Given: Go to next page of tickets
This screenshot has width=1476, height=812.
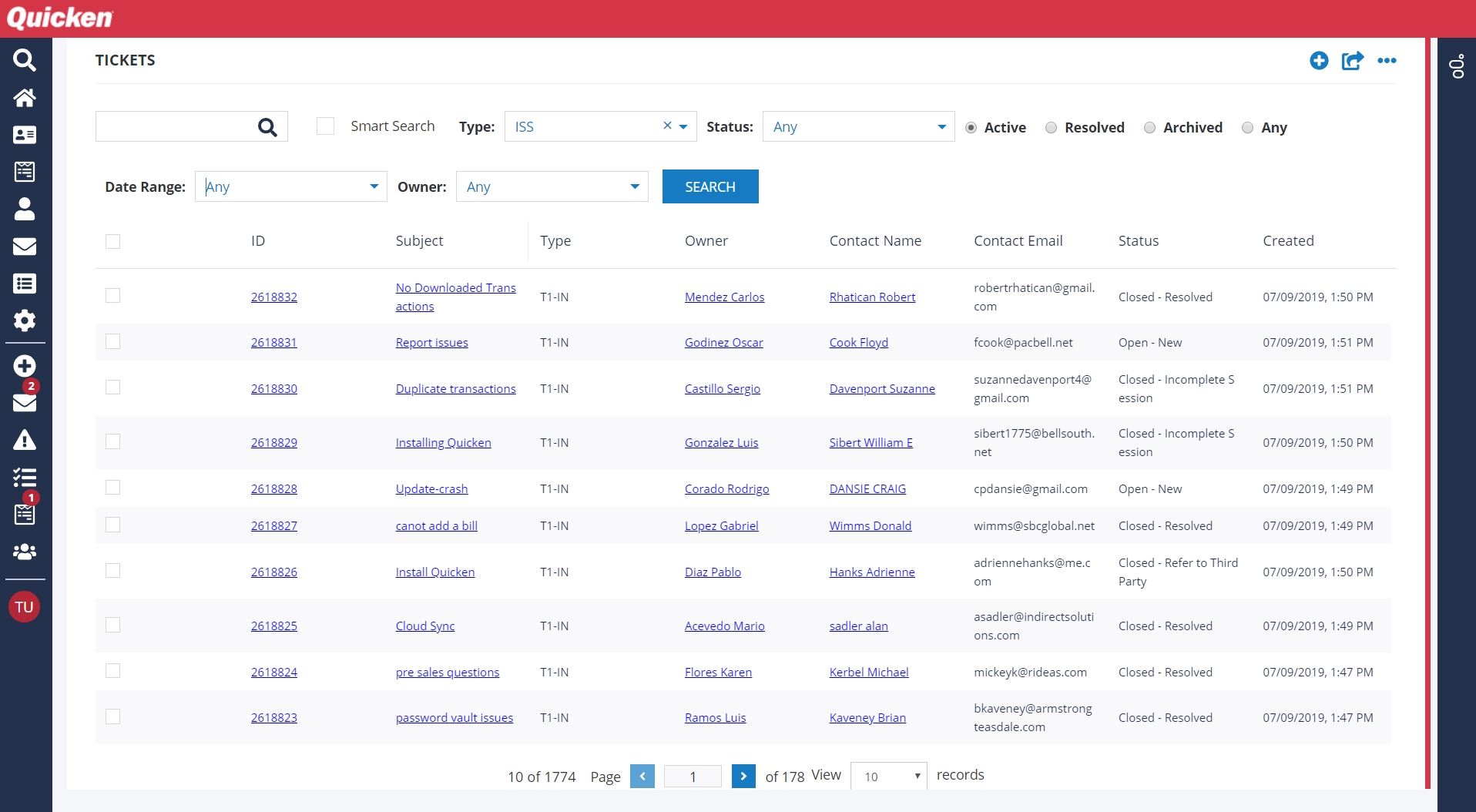Looking at the screenshot, I should pyautogui.click(x=743, y=777).
